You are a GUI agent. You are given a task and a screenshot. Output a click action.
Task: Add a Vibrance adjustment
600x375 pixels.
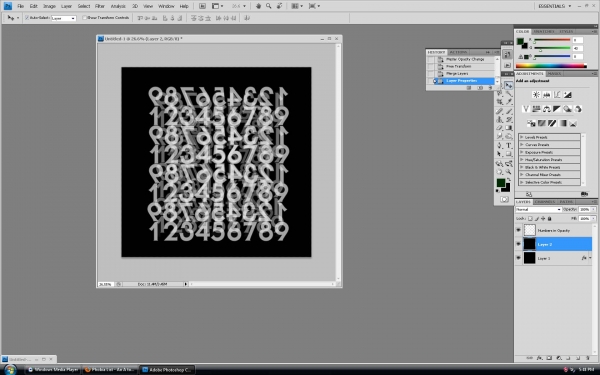526,109
